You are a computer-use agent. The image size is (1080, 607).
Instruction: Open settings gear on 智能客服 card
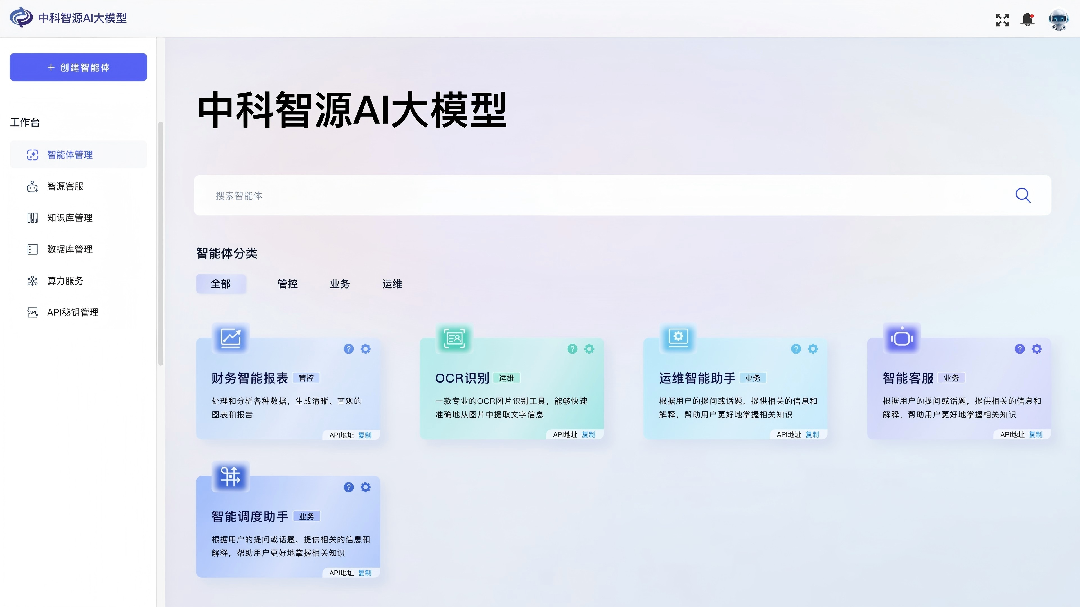[1037, 349]
